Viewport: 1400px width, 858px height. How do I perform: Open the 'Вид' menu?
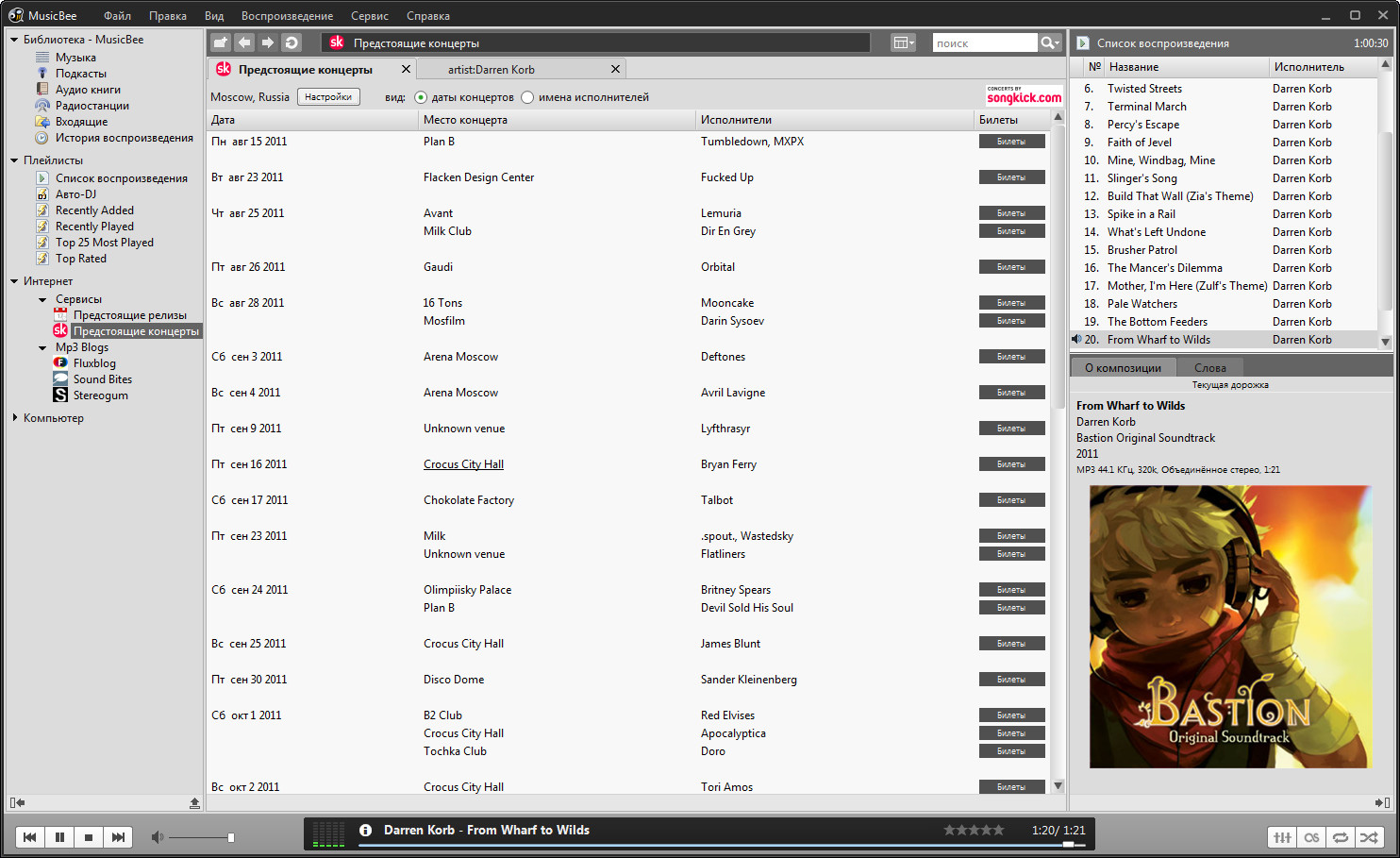pos(214,16)
